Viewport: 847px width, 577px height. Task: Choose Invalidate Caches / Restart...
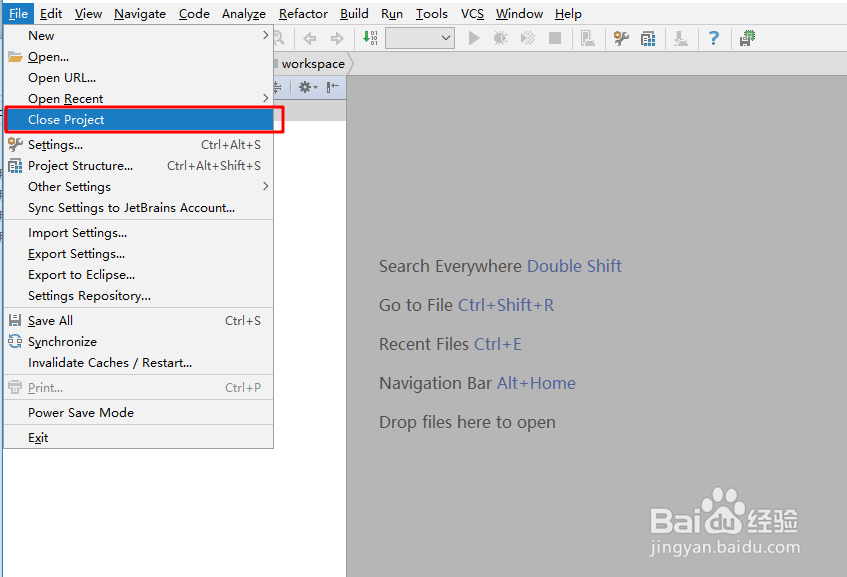pos(138,363)
